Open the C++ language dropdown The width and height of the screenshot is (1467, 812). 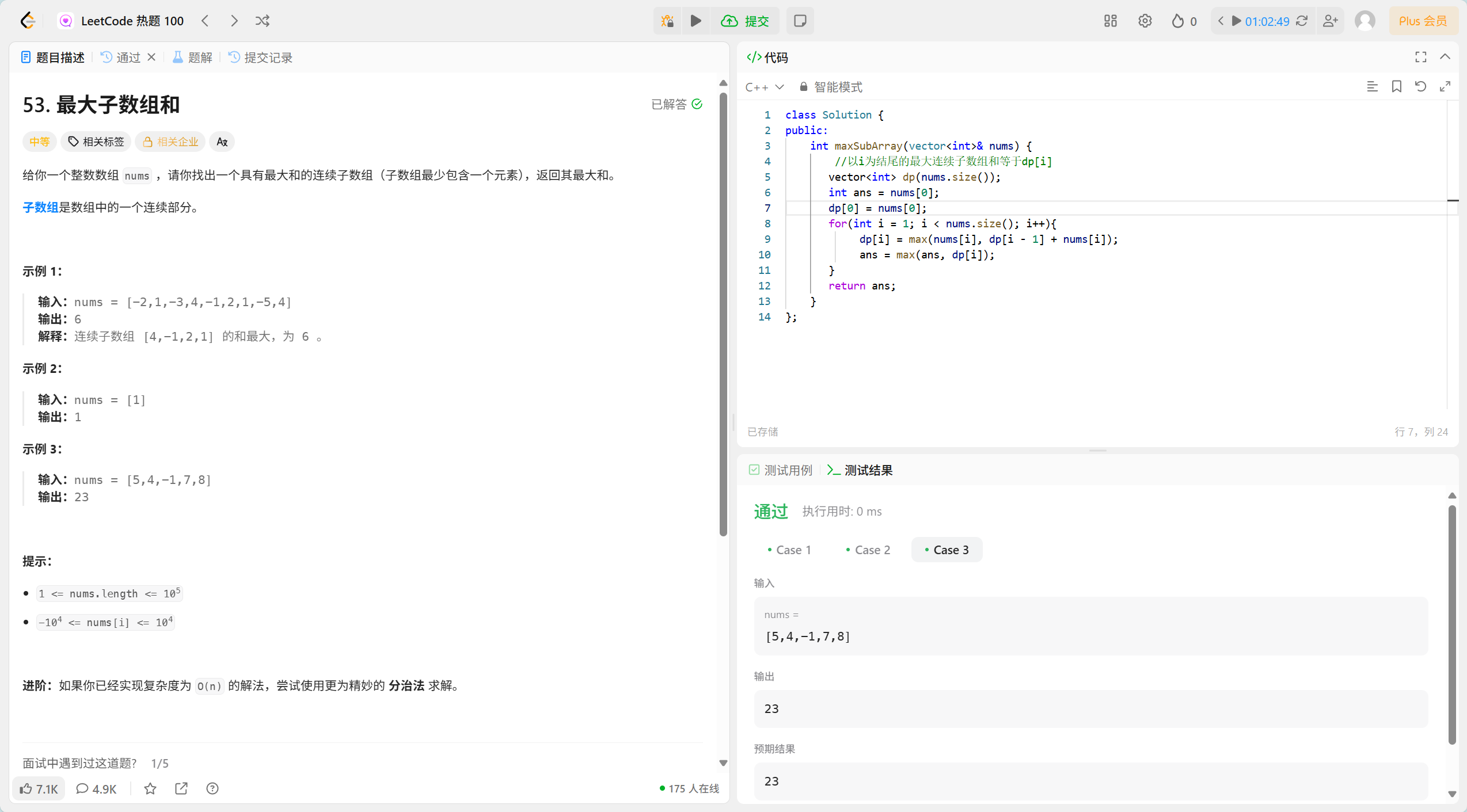click(764, 87)
